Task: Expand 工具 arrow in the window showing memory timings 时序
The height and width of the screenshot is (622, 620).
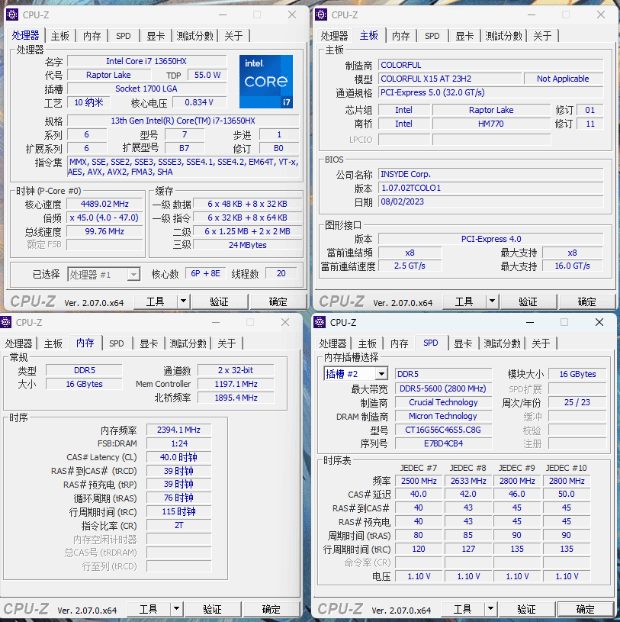Action: point(176,608)
